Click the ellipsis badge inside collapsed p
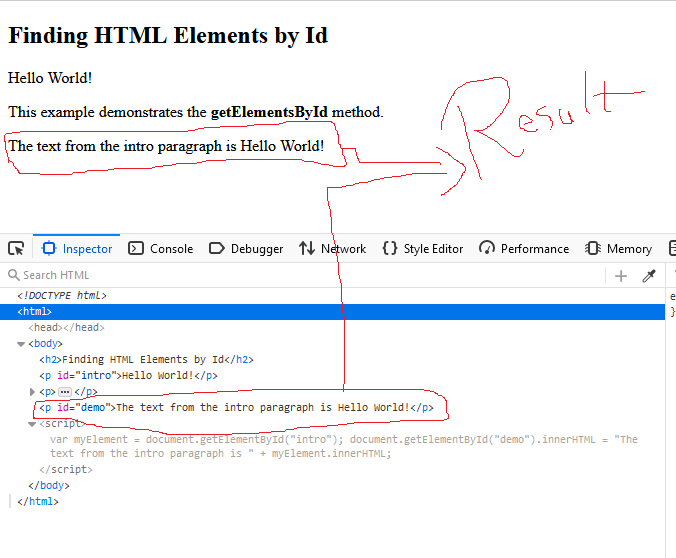Viewport: 676px width, 558px height. point(65,392)
